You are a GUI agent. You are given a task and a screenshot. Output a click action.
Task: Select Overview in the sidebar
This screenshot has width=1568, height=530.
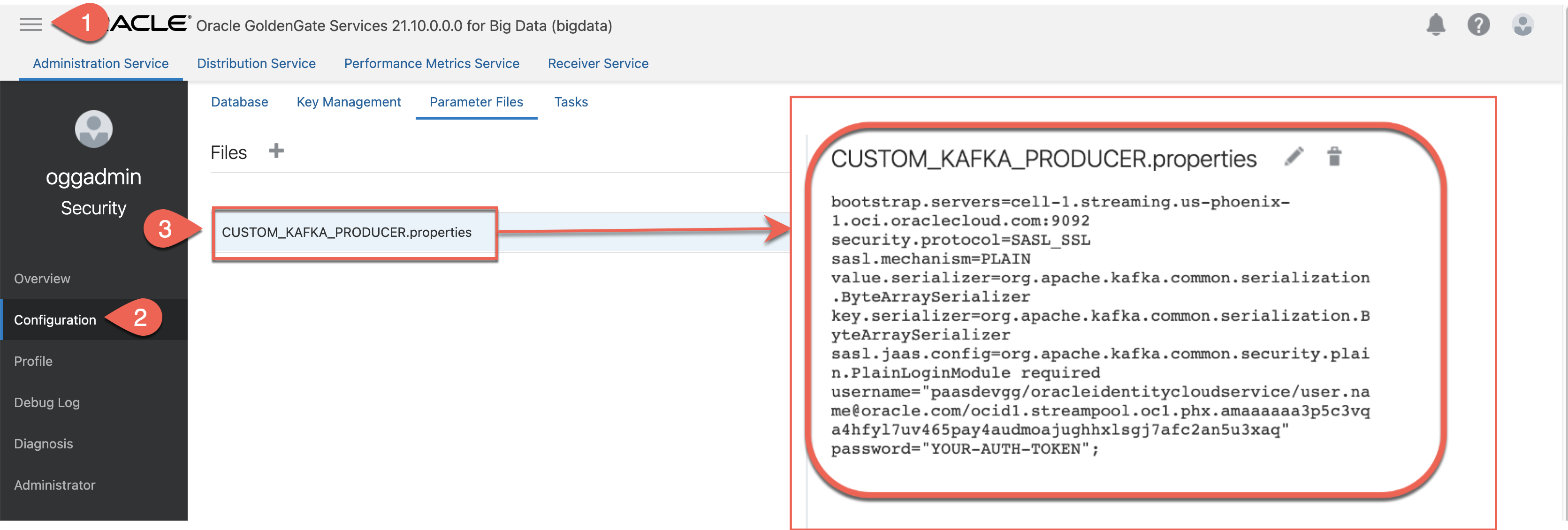pos(42,278)
